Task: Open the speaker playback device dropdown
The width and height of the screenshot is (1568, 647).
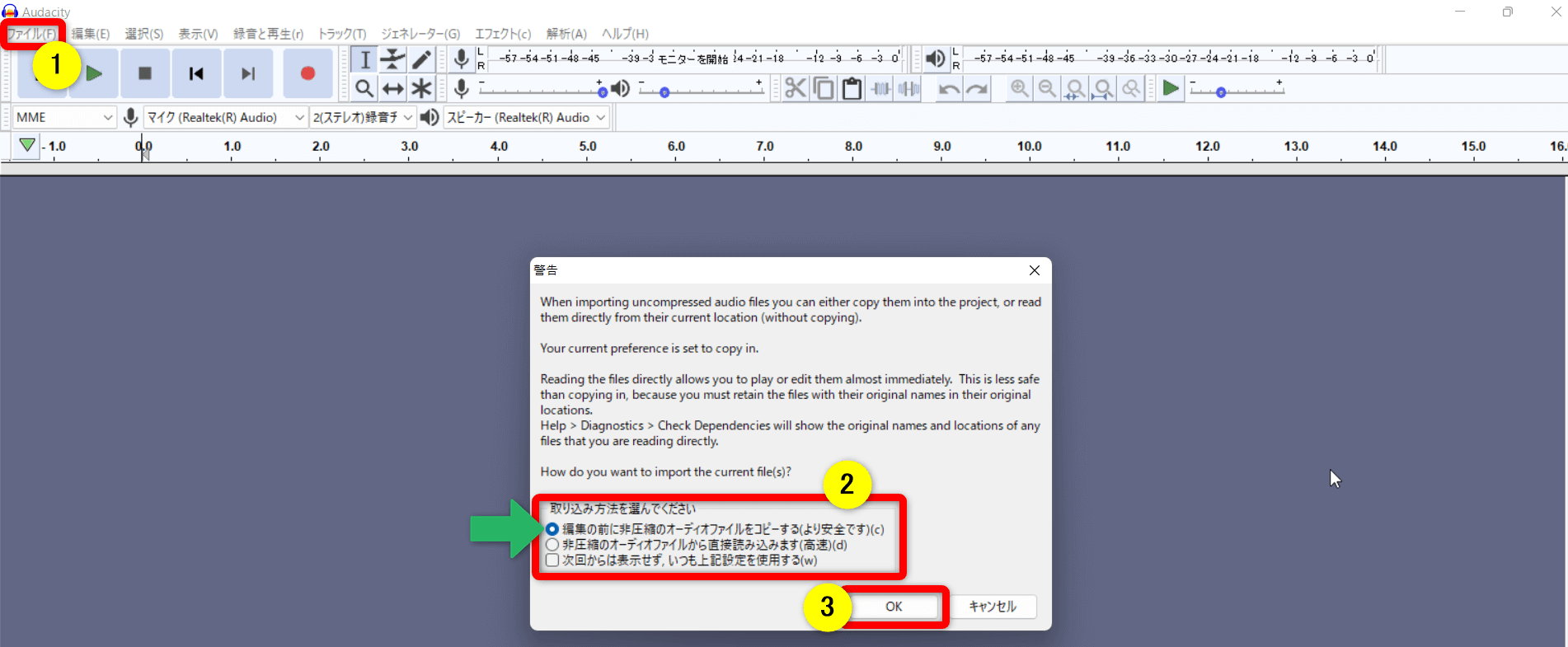Action: coord(526,117)
